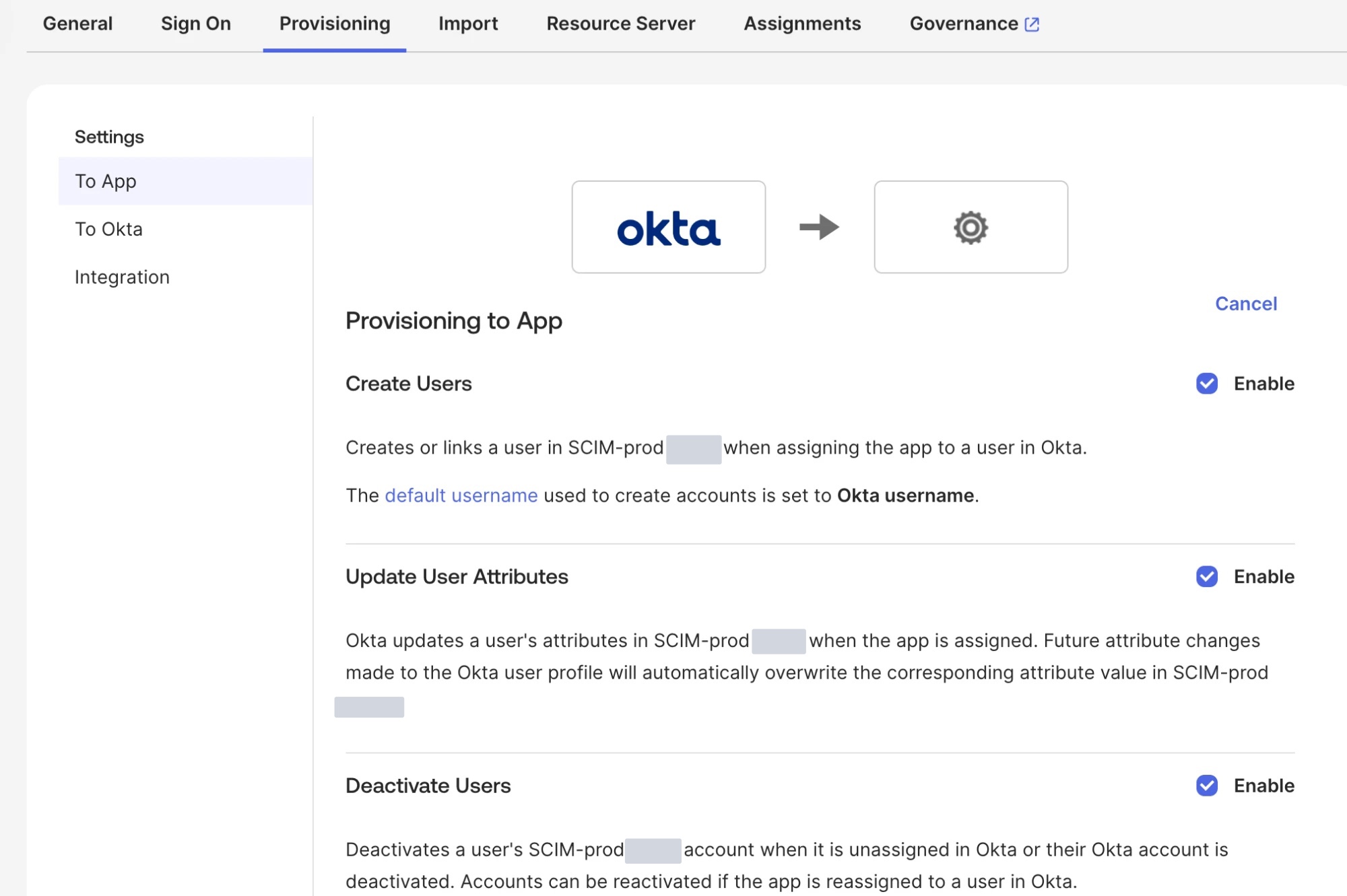1347x896 pixels.
Task: Click the Governance external-link icon
Action: (x=1032, y=24)
